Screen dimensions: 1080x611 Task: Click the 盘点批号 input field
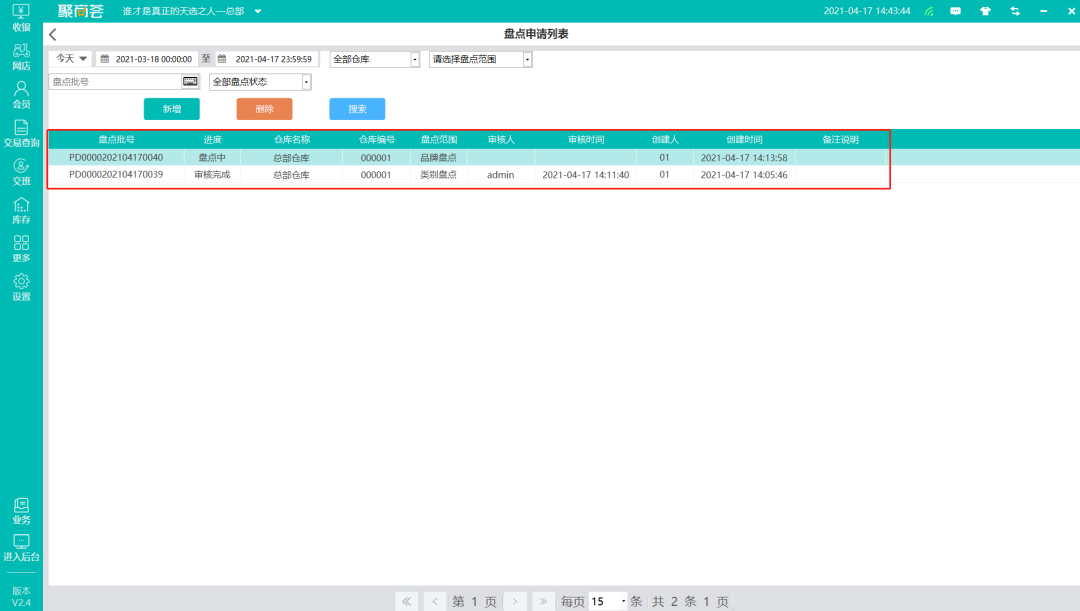point(114,82)
